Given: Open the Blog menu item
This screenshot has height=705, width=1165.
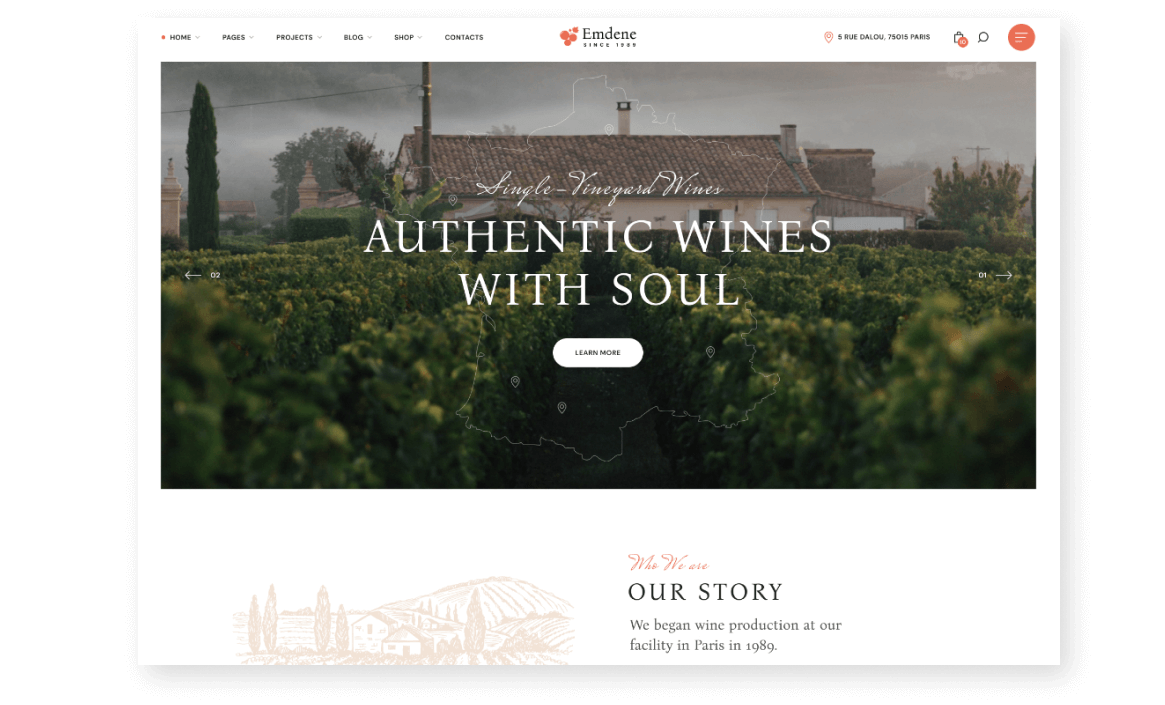Looking at the screenshot, I should pos(357,37).
